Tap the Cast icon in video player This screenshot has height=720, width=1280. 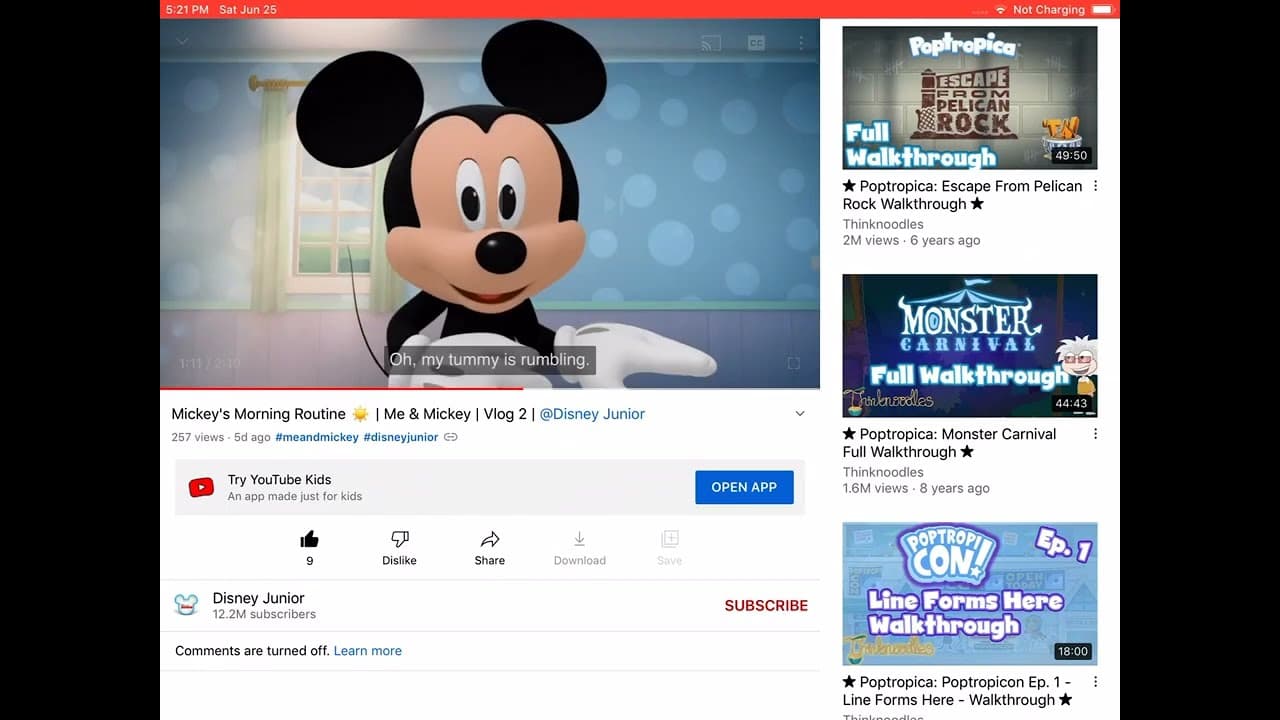pos(711,43)
